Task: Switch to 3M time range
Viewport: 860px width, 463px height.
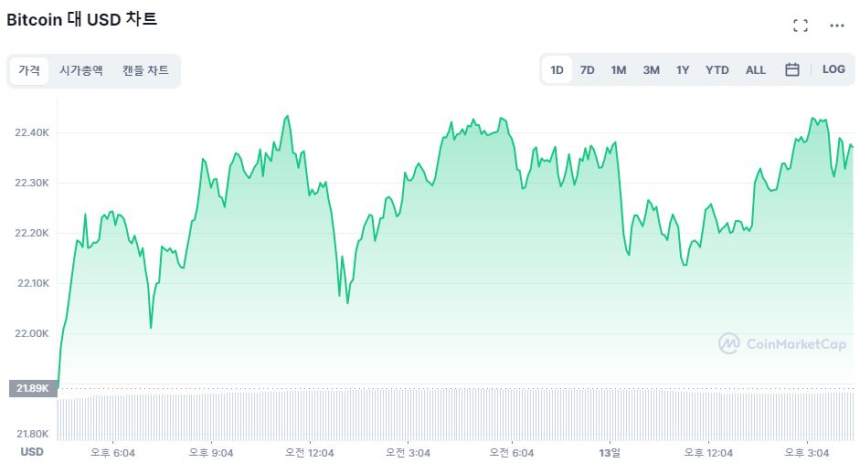Action: (651, 70)
